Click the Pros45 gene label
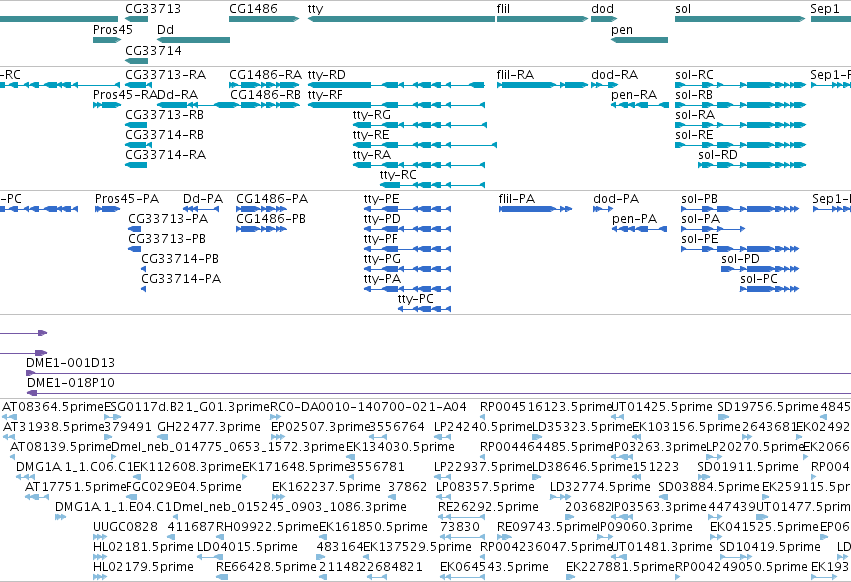 (x=112, y=29)
